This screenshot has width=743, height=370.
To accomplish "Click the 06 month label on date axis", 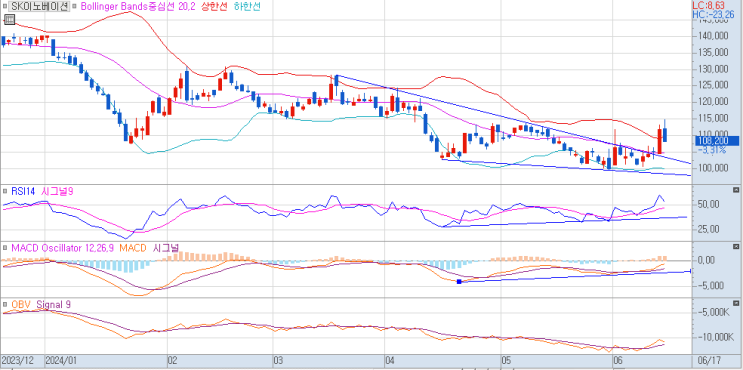I will click(x=617, y=360).
